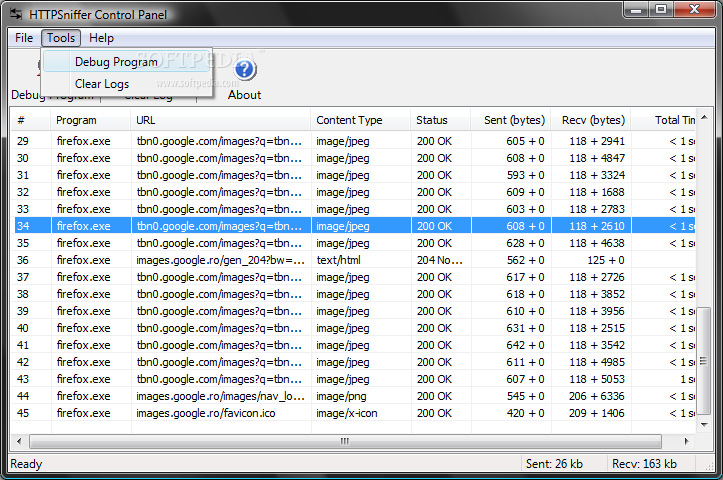This screenshot has width=723, height=480.
Task: Sort by the Program column header
Action: click(90, 120)
